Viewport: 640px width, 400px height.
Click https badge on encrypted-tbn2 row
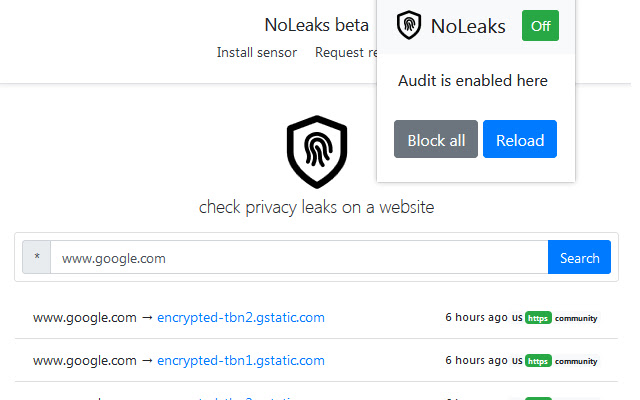(x=538, y=318)
